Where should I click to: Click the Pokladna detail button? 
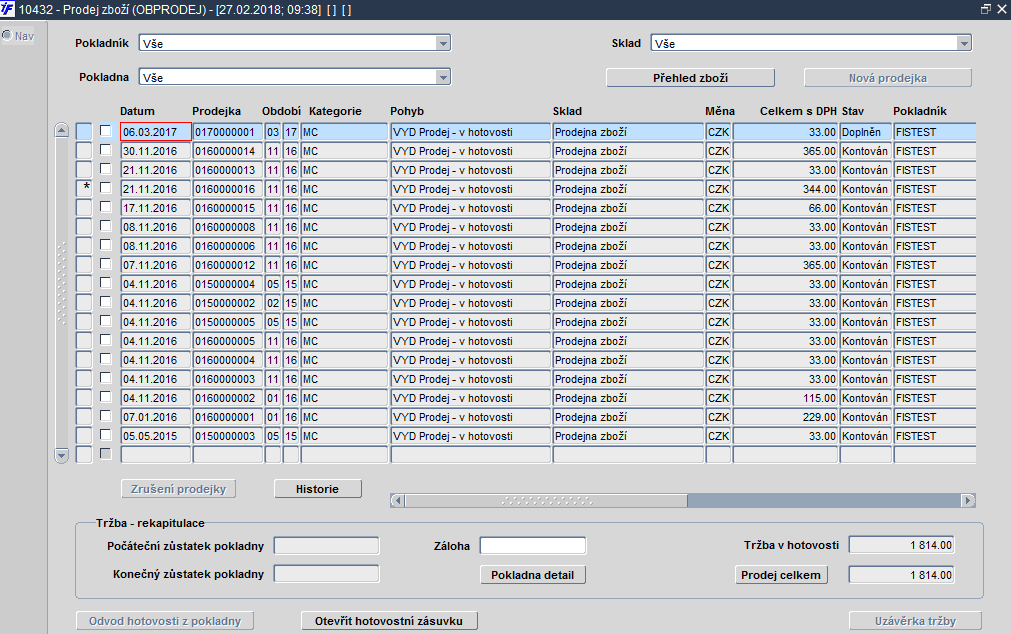click(533, 575)
